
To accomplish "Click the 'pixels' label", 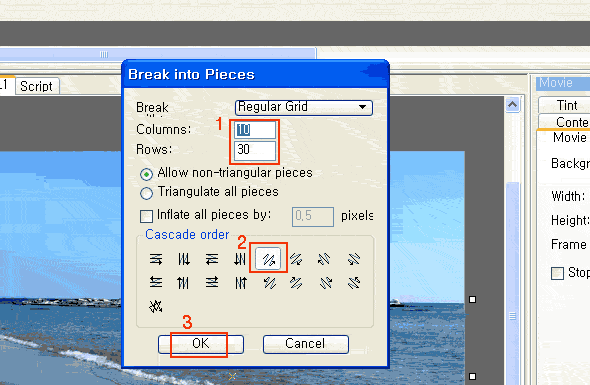I will pyautogui.click(x=357, y=216).
